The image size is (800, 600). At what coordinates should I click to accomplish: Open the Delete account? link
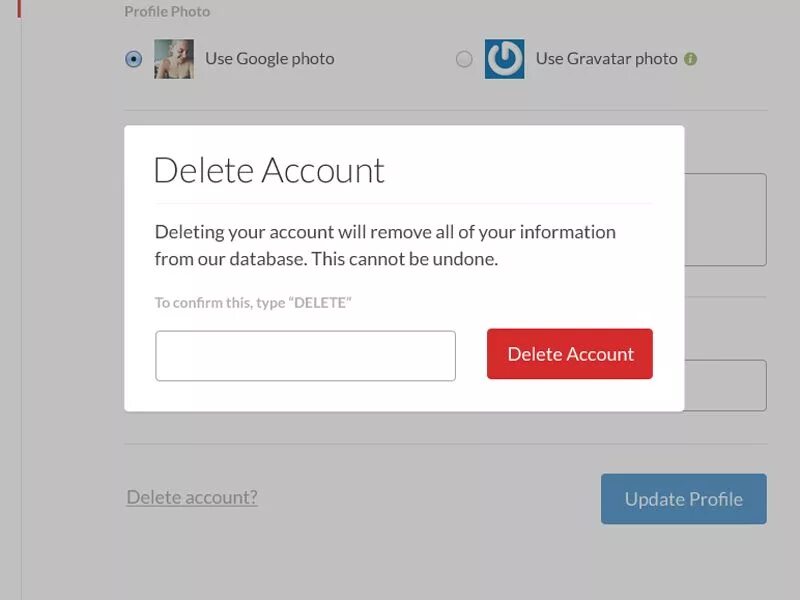coord(192,497)
